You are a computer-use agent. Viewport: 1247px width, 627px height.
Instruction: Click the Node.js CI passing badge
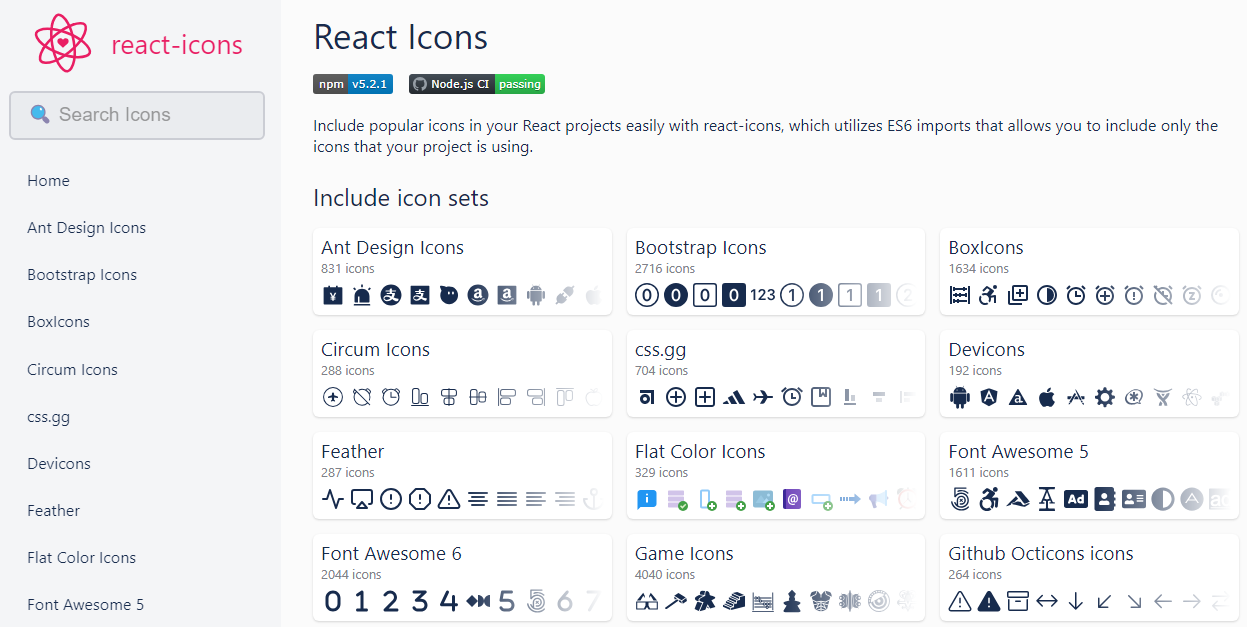[477, 84]
